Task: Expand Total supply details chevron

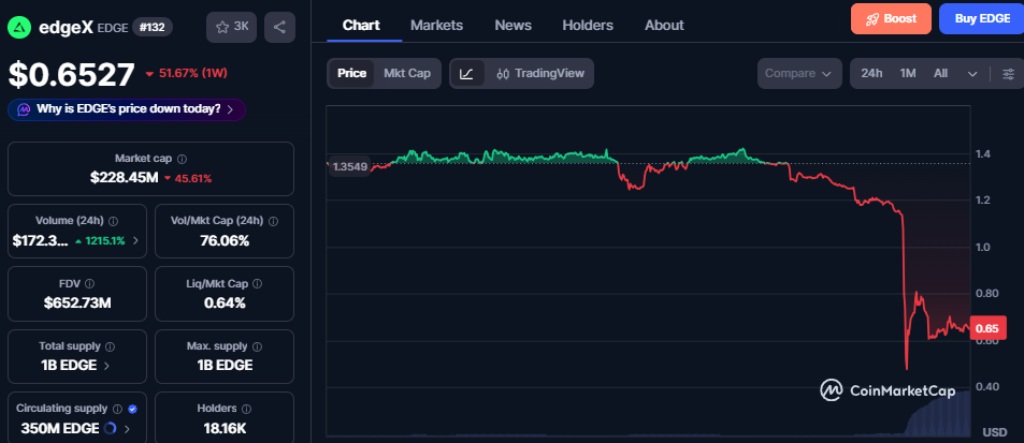Action: (106, 365)
